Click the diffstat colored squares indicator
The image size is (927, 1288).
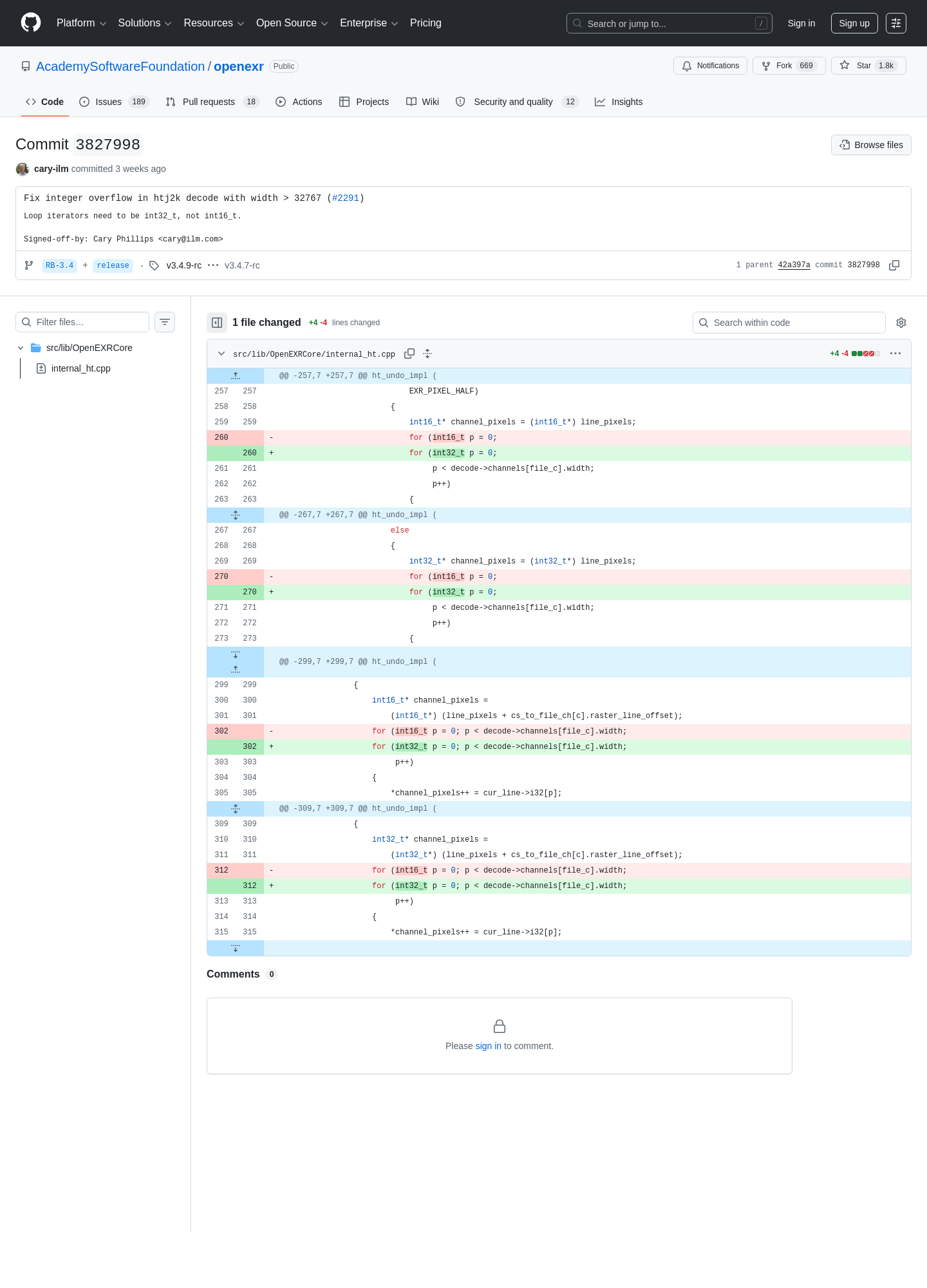pos(865,354)
